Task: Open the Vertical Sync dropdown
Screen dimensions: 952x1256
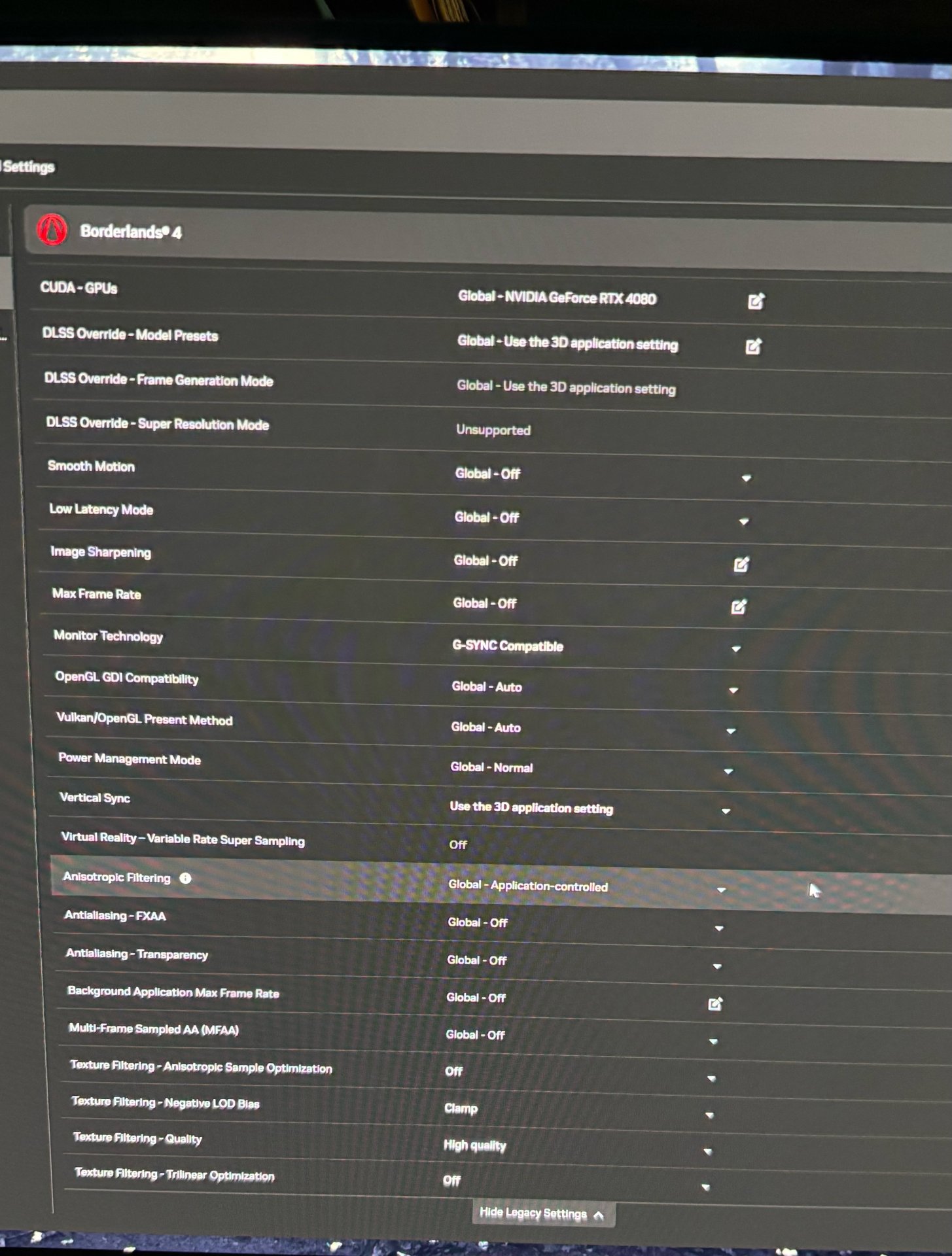Action: click(726, 811)
